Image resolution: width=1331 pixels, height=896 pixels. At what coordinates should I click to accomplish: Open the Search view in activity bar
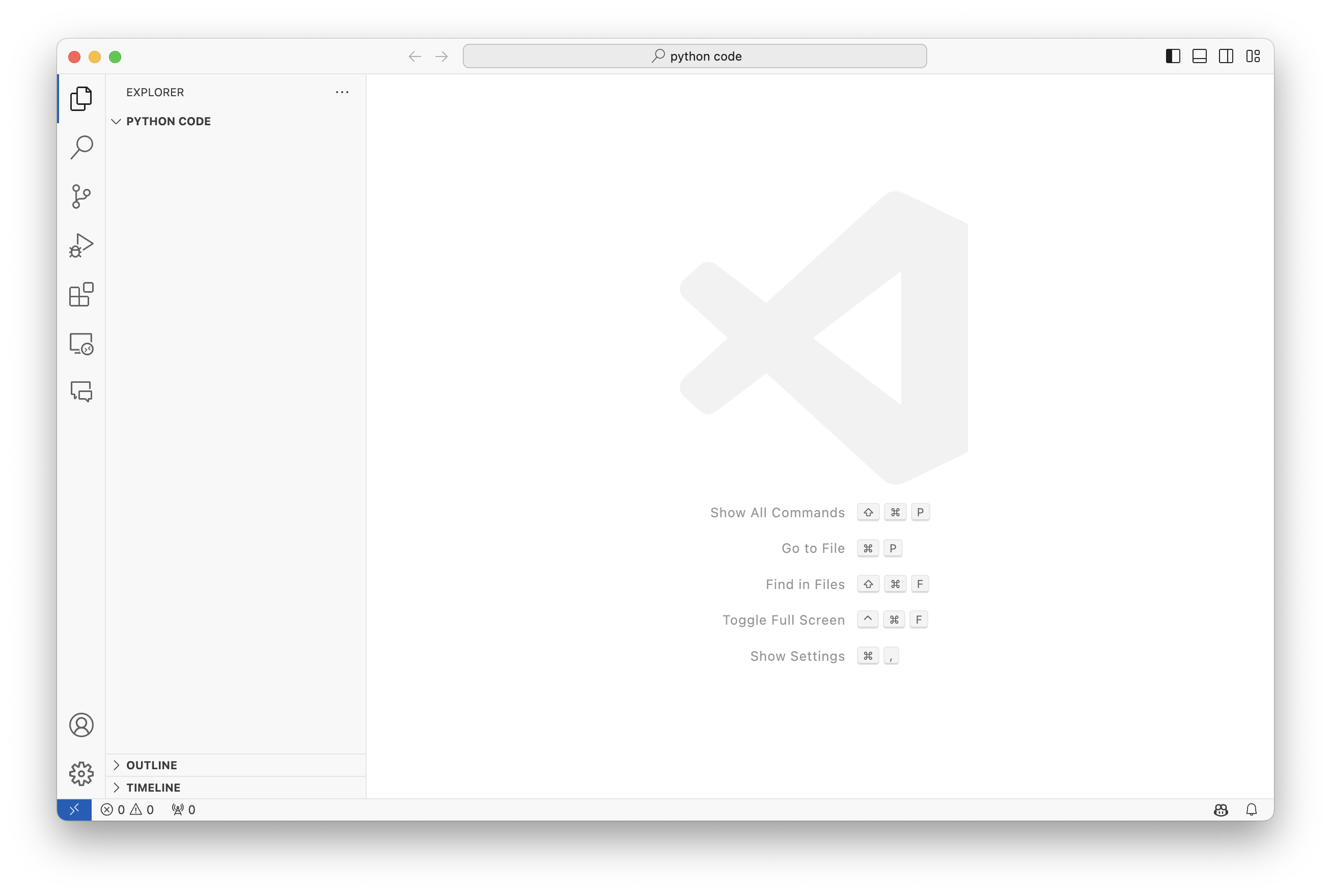tap(81, 148)
